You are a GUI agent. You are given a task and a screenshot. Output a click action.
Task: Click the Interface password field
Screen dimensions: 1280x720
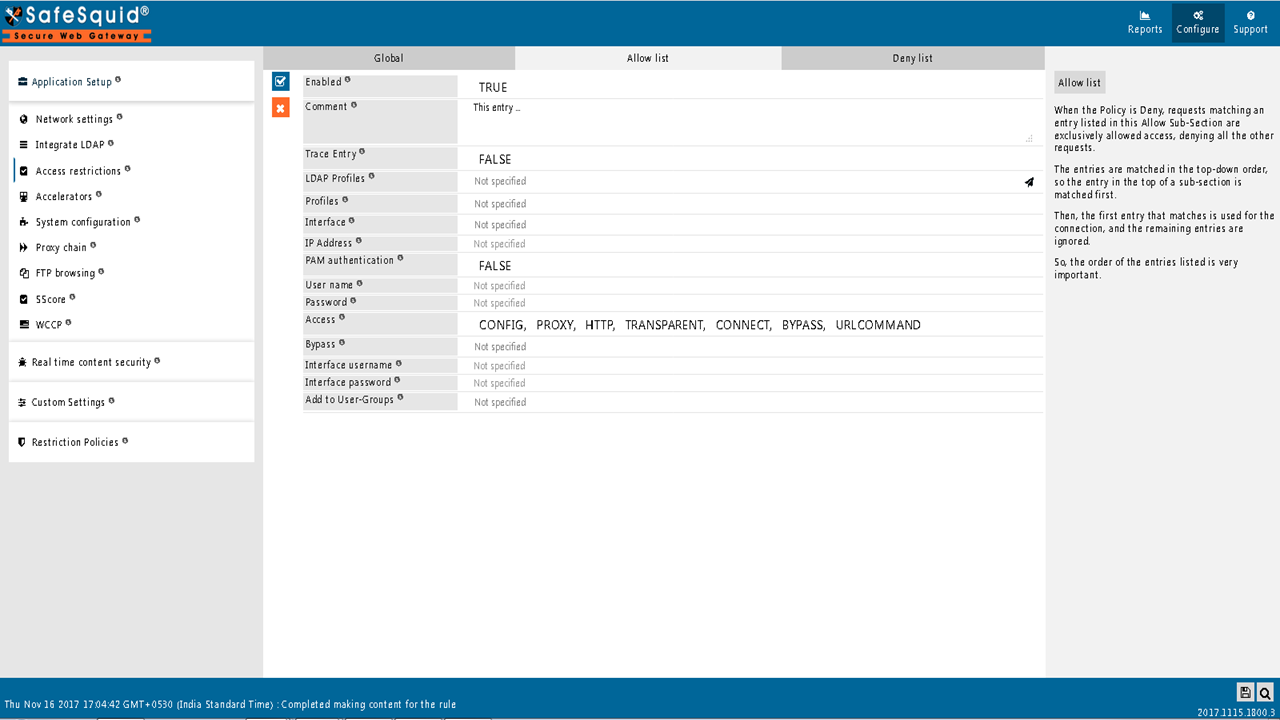(750, 383)
